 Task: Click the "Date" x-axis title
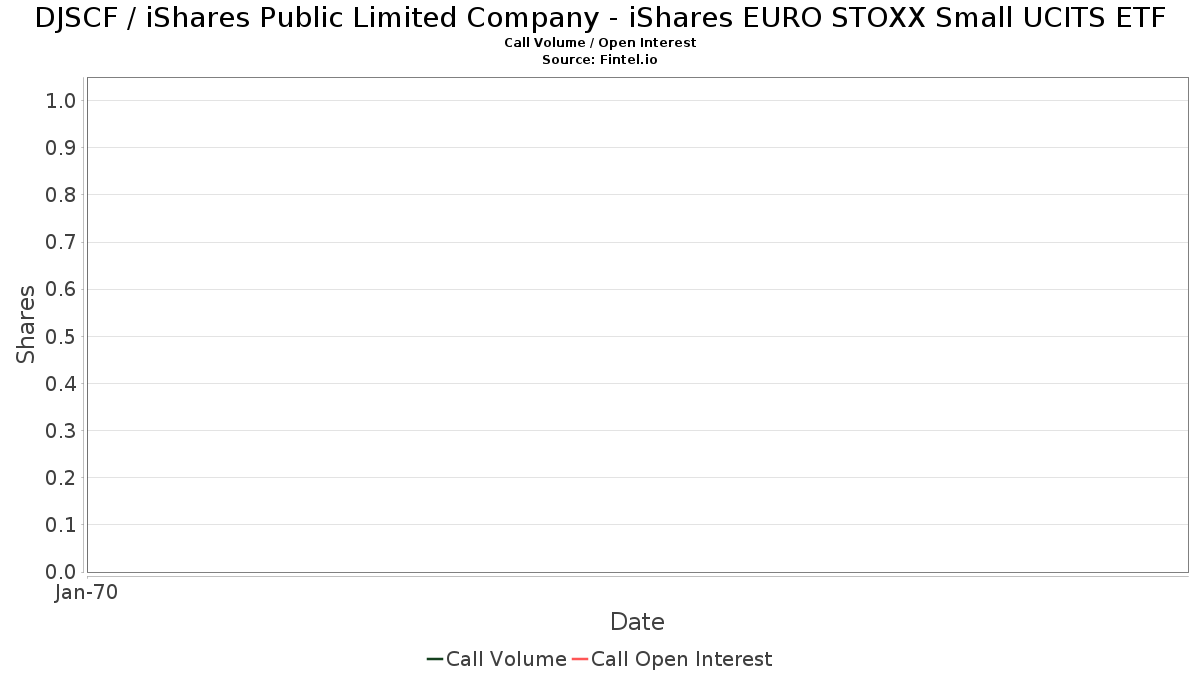pyautogui.click(x=637, y=622)
